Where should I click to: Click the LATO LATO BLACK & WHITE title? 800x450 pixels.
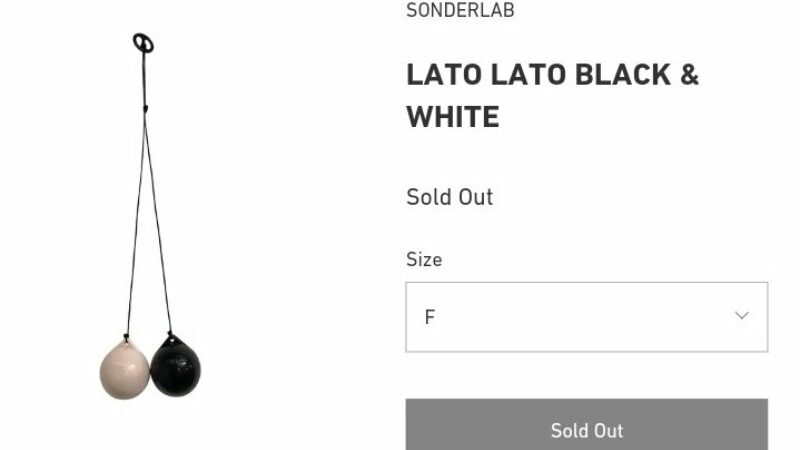coord(552,96)
